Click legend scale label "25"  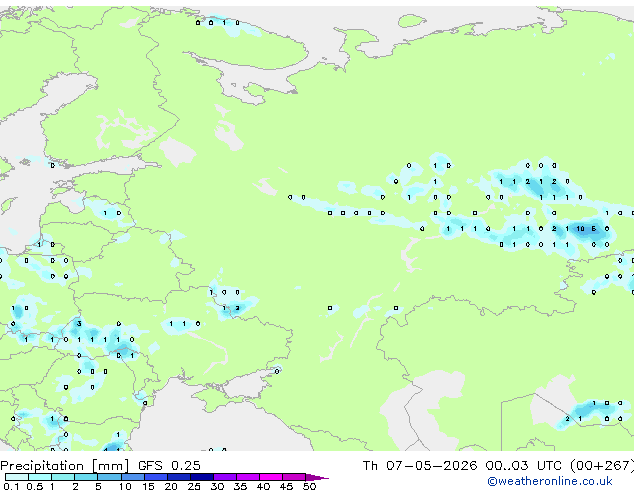[194, 486]
